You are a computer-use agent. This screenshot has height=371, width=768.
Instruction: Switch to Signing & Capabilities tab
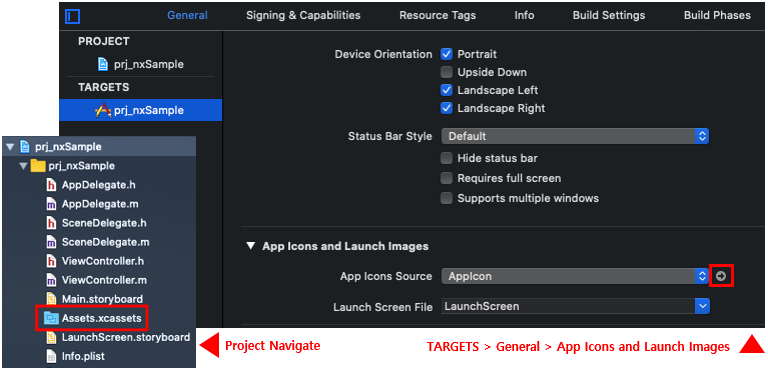[303, 15]
